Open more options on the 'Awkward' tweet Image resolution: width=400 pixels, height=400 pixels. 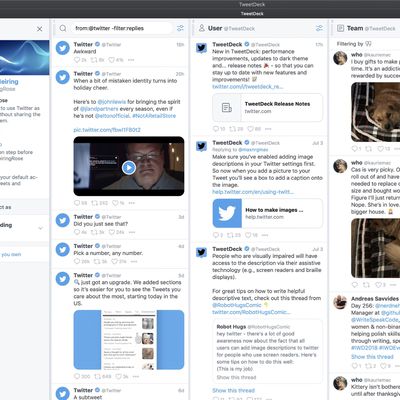(x=131, y=60)
